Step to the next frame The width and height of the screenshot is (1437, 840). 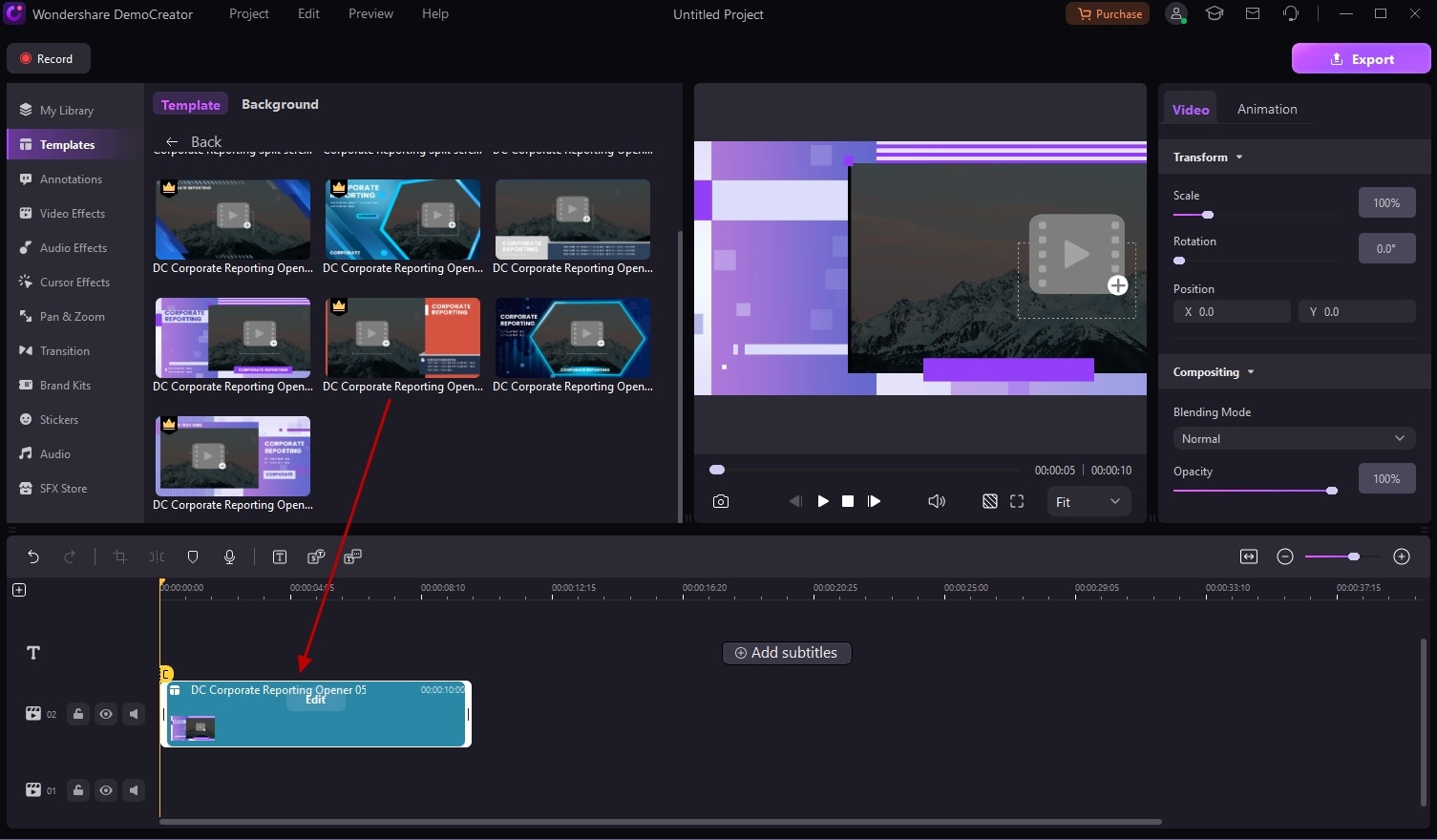874,501
